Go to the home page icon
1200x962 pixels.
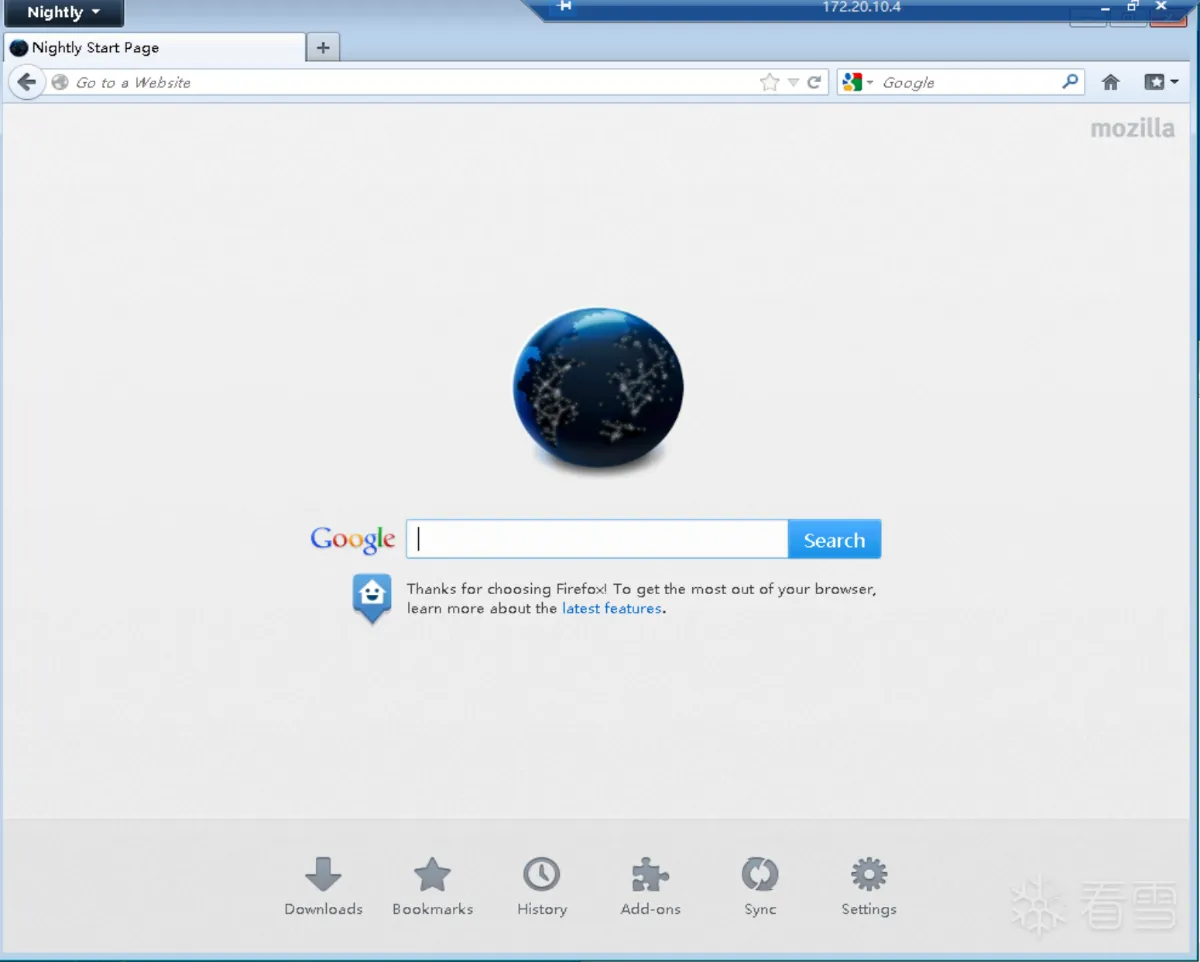tap(1110, 83)
